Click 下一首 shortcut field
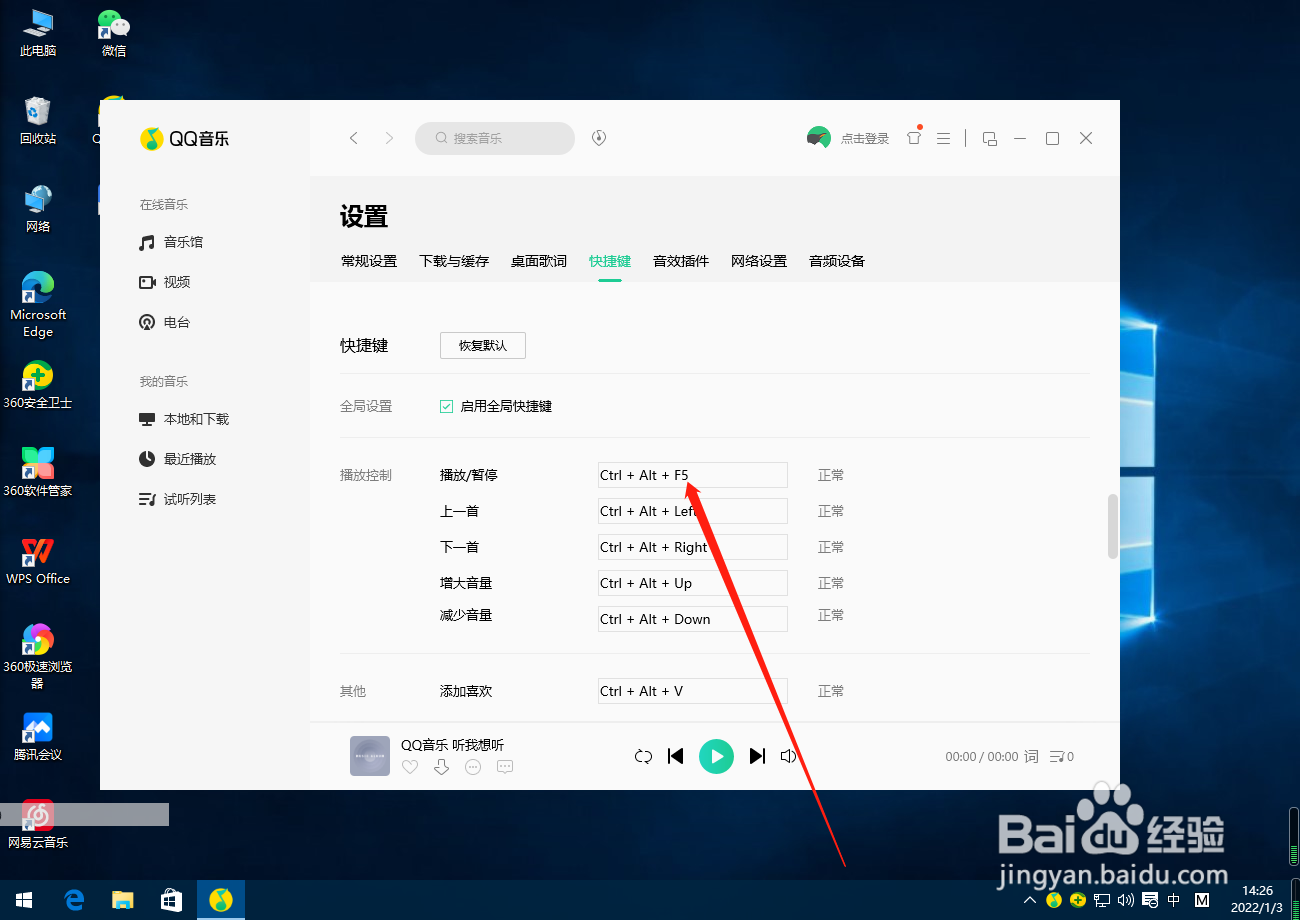 693,547
